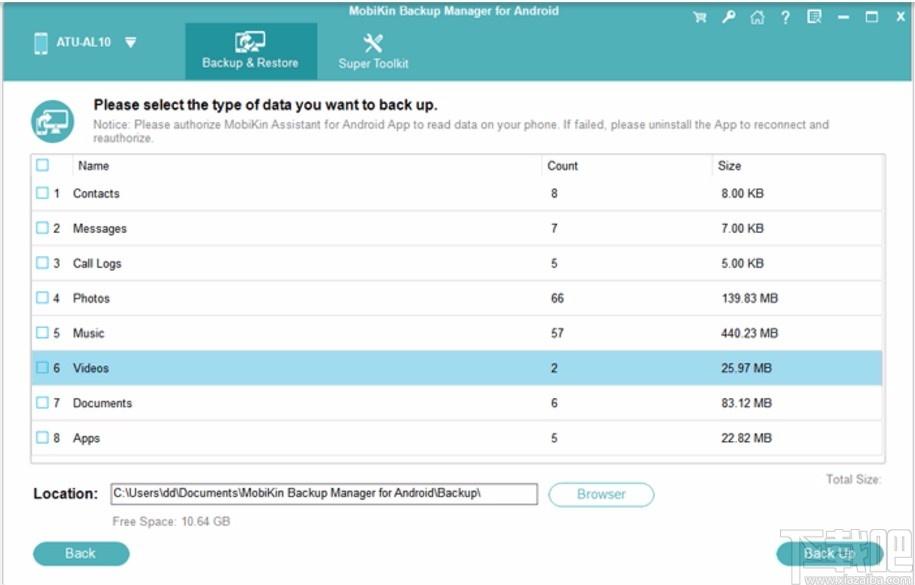Click the Music count value 57

click(557, 333)
